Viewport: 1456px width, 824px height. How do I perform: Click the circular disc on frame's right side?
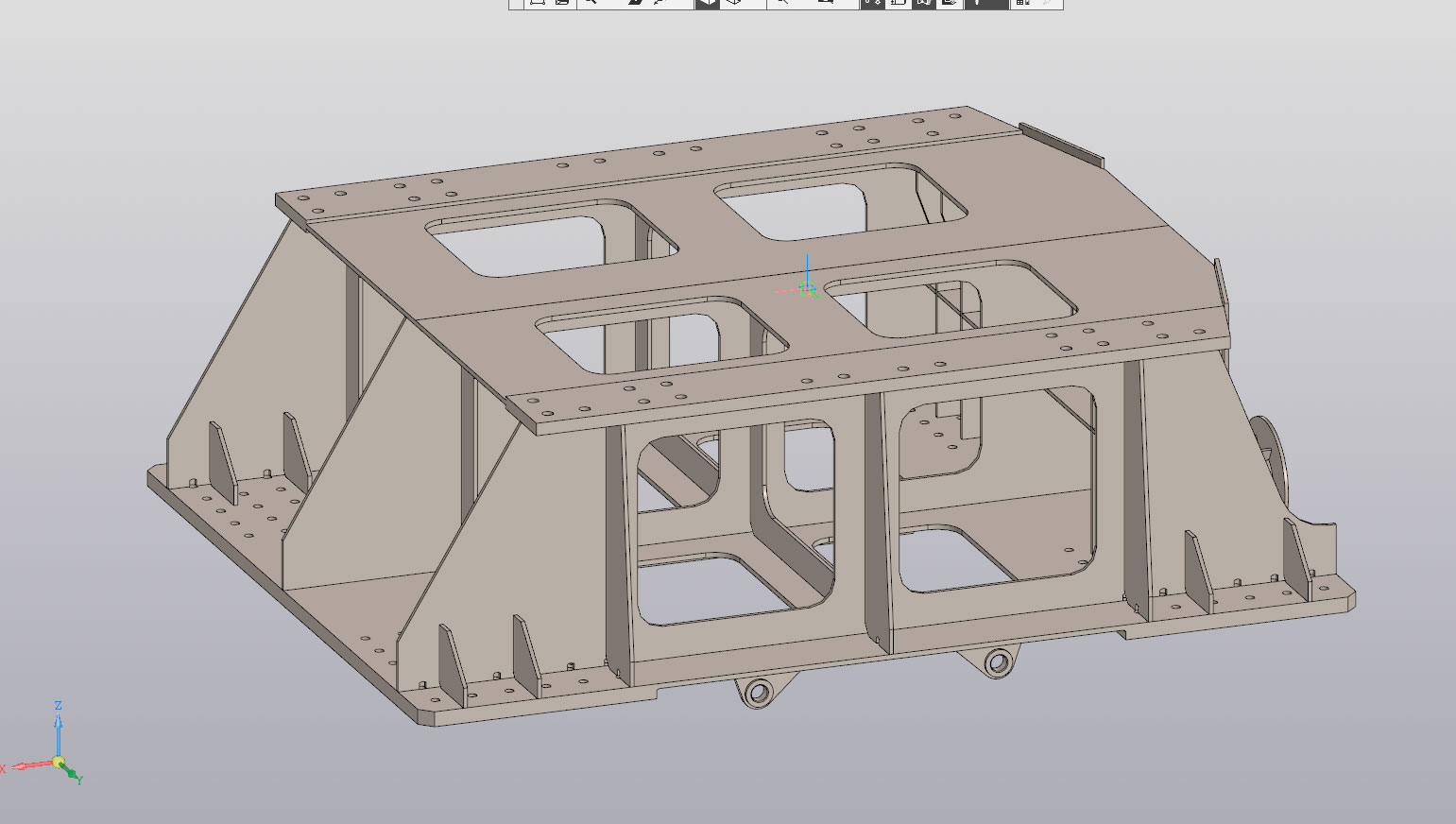click(1272, 452)
